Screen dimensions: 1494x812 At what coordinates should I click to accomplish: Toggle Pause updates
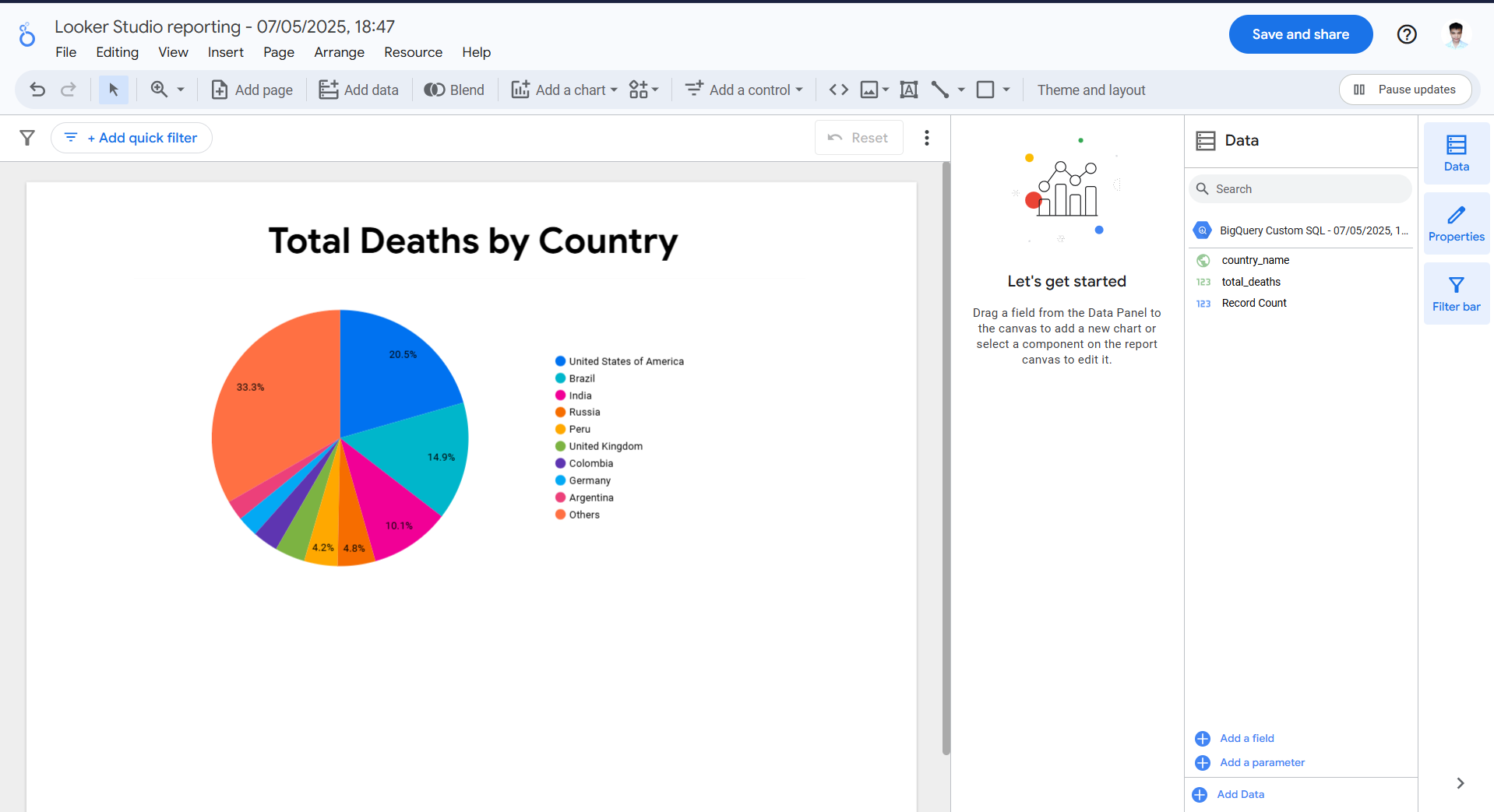(1405, 90)
